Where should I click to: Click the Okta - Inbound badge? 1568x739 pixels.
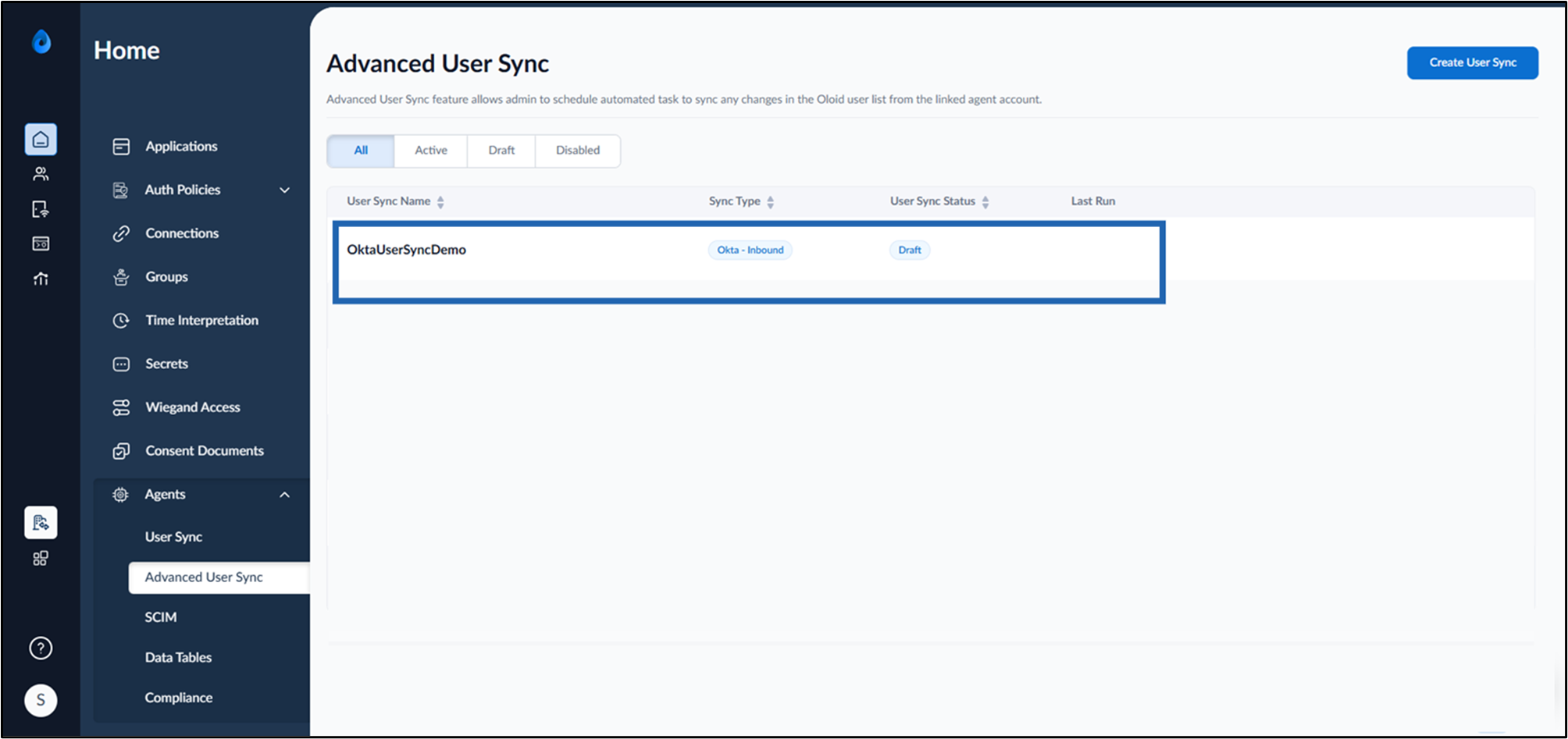point(750,250)
